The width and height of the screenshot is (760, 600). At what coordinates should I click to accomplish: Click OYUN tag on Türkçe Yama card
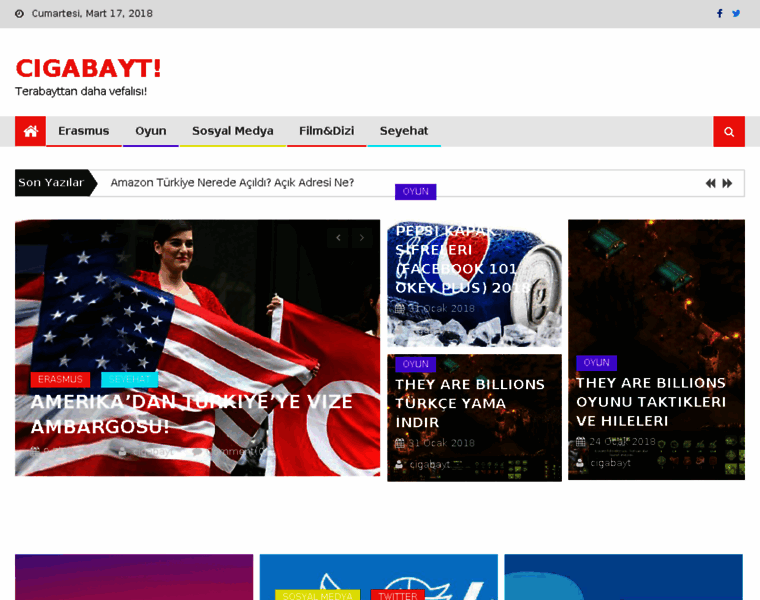415,364
